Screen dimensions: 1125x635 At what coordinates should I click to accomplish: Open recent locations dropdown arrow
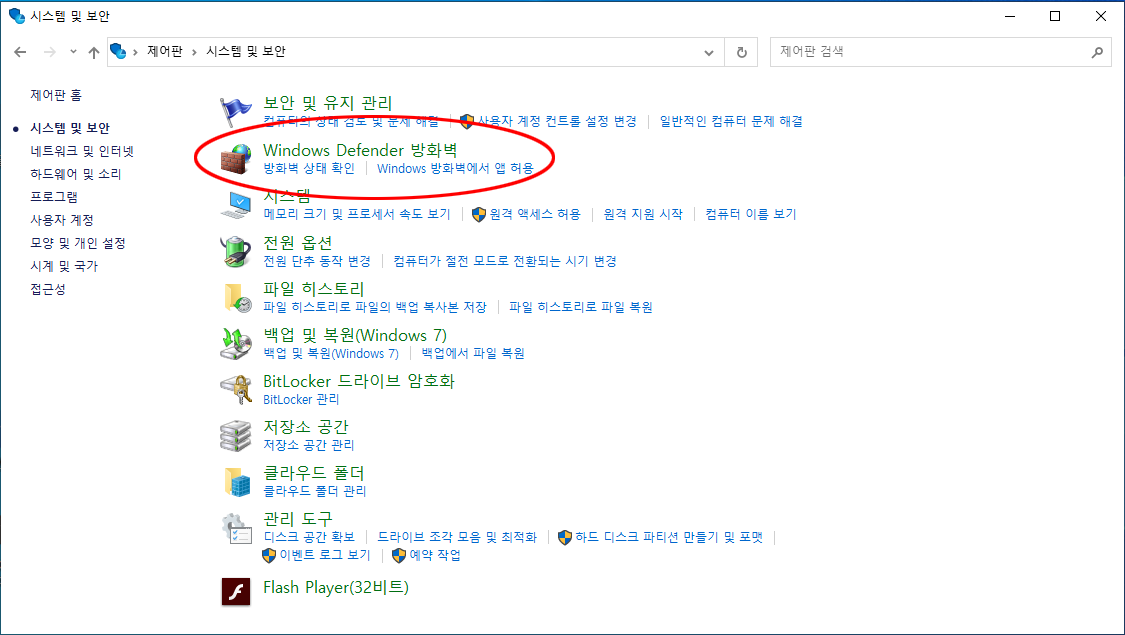73,52
